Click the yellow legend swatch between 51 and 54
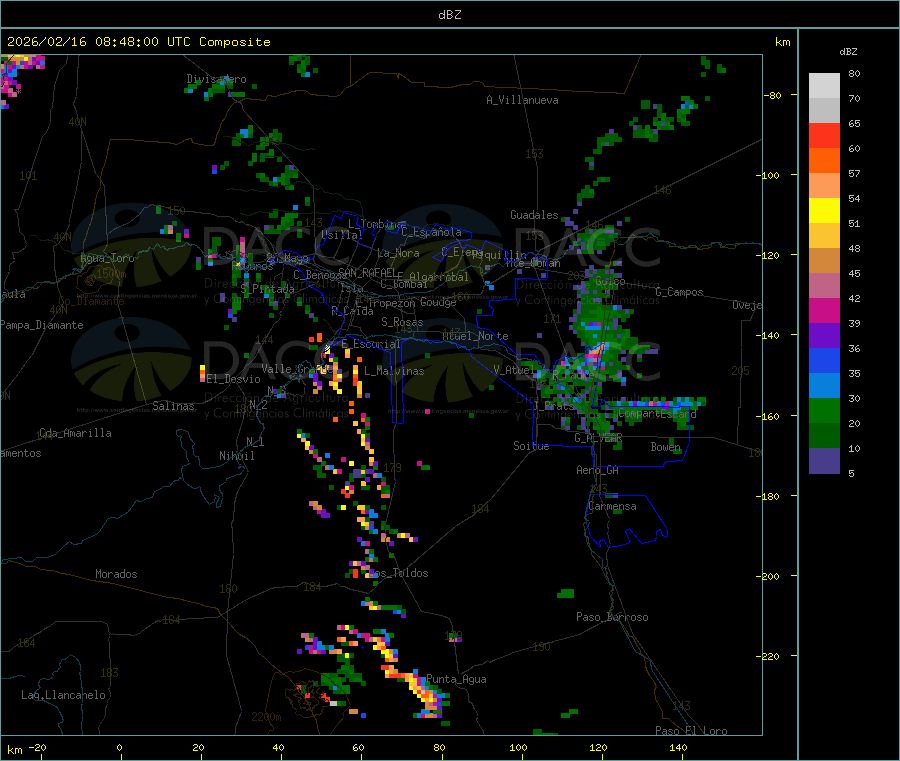The image size is (900, 761). coord(824,211)
